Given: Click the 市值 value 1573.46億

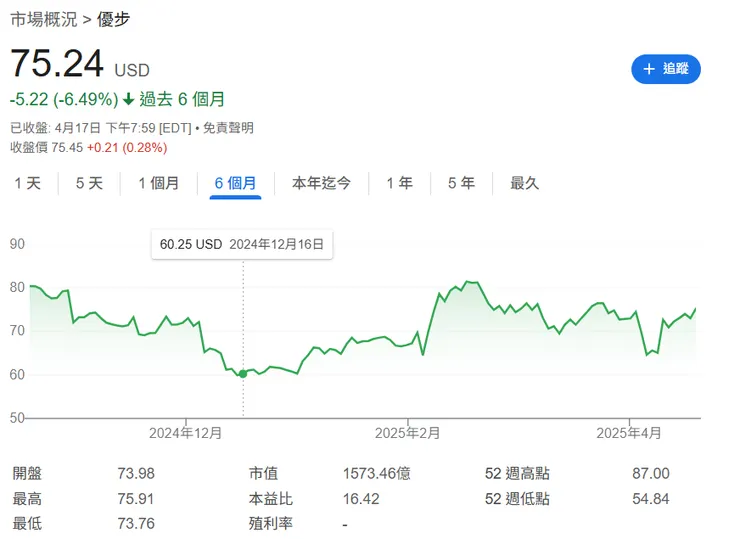Looking at the screenshot, I should tap(377, 473).
